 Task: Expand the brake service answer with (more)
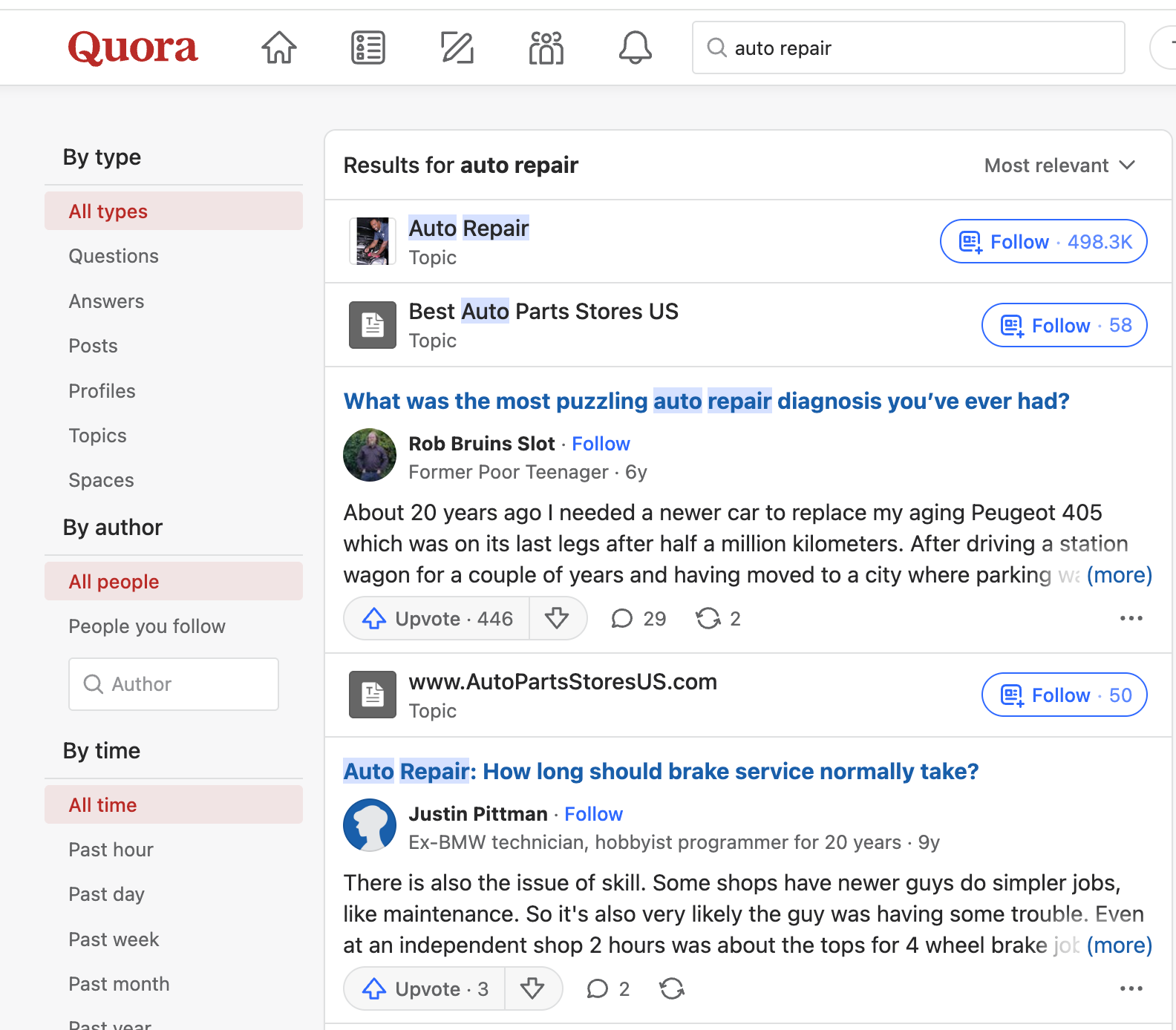point(1119,945)
